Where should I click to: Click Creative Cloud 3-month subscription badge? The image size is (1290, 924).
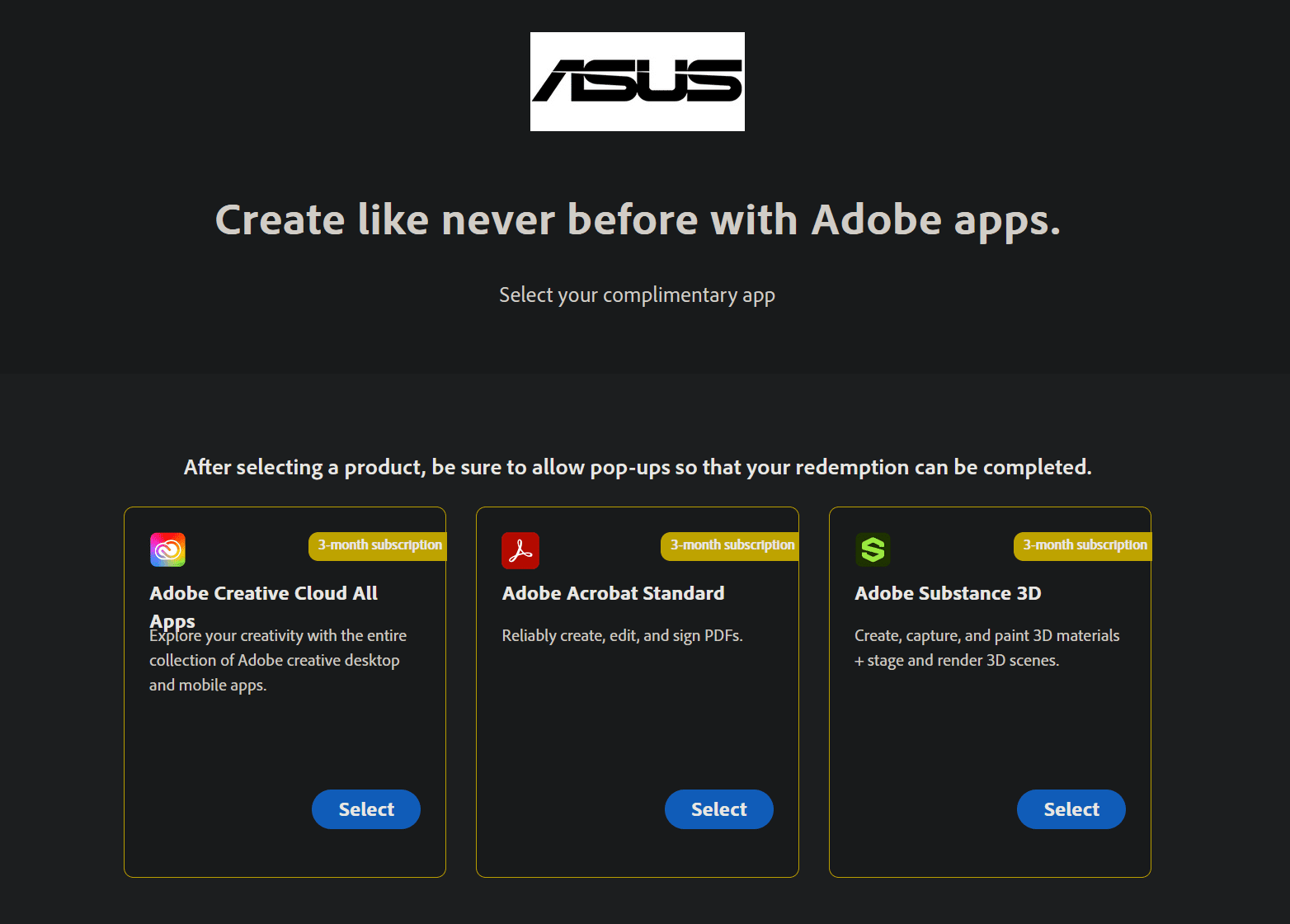click(379, 545)
